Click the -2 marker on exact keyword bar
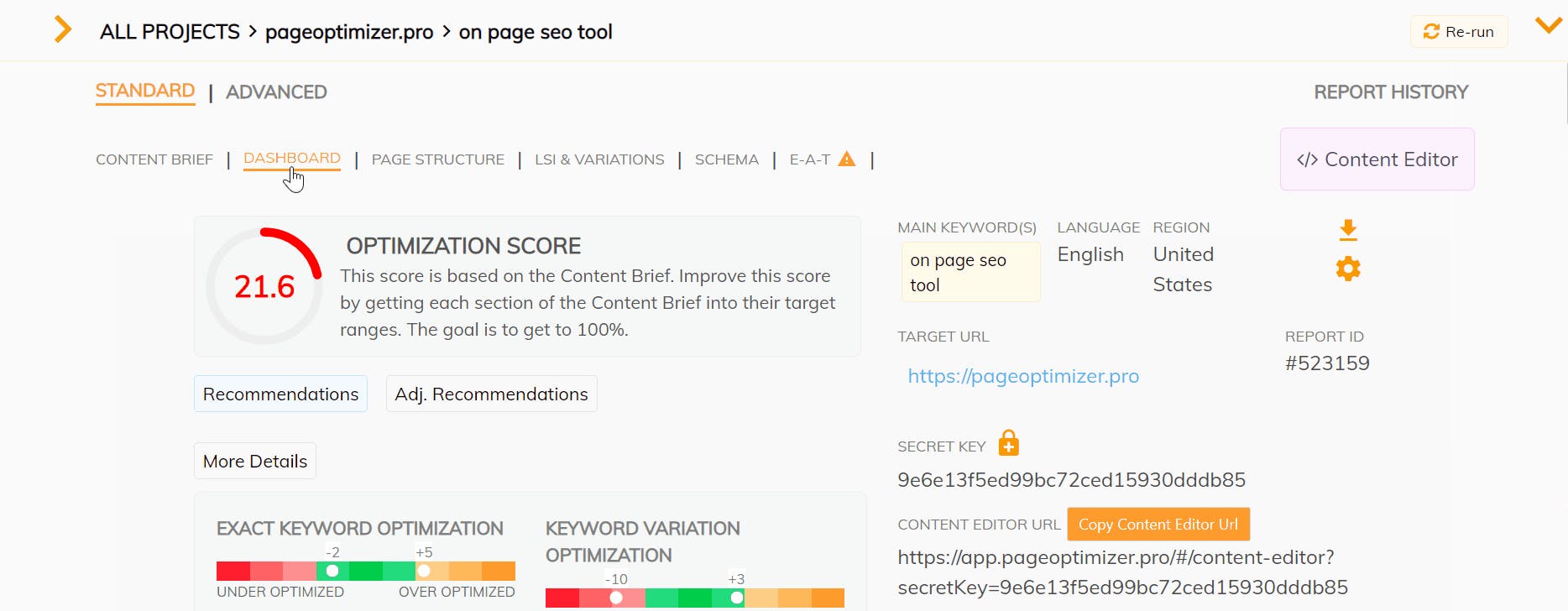1568x611 pixels. (x=332, y=571)
